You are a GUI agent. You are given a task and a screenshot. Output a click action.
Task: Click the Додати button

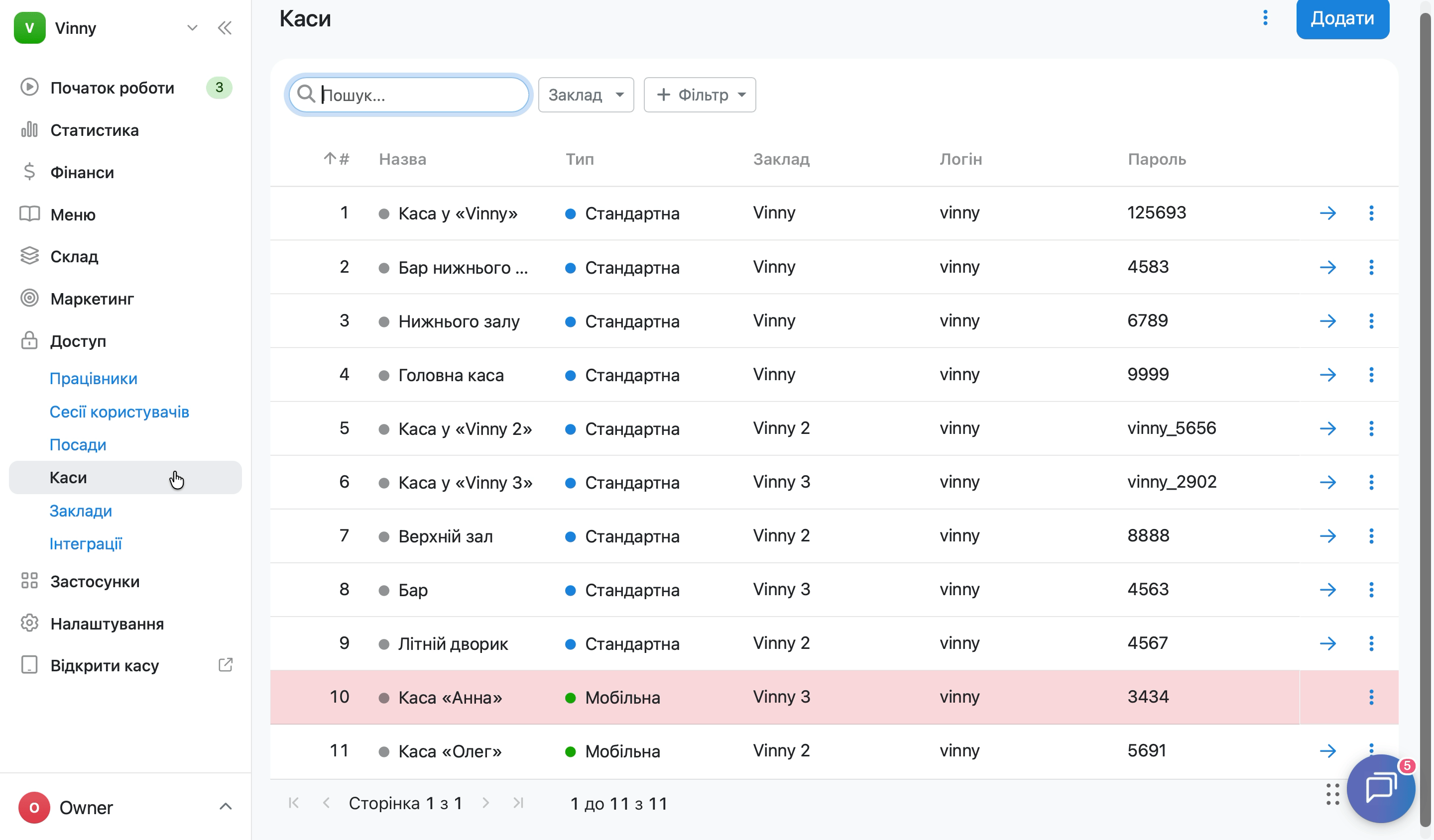click(1342, 18)
